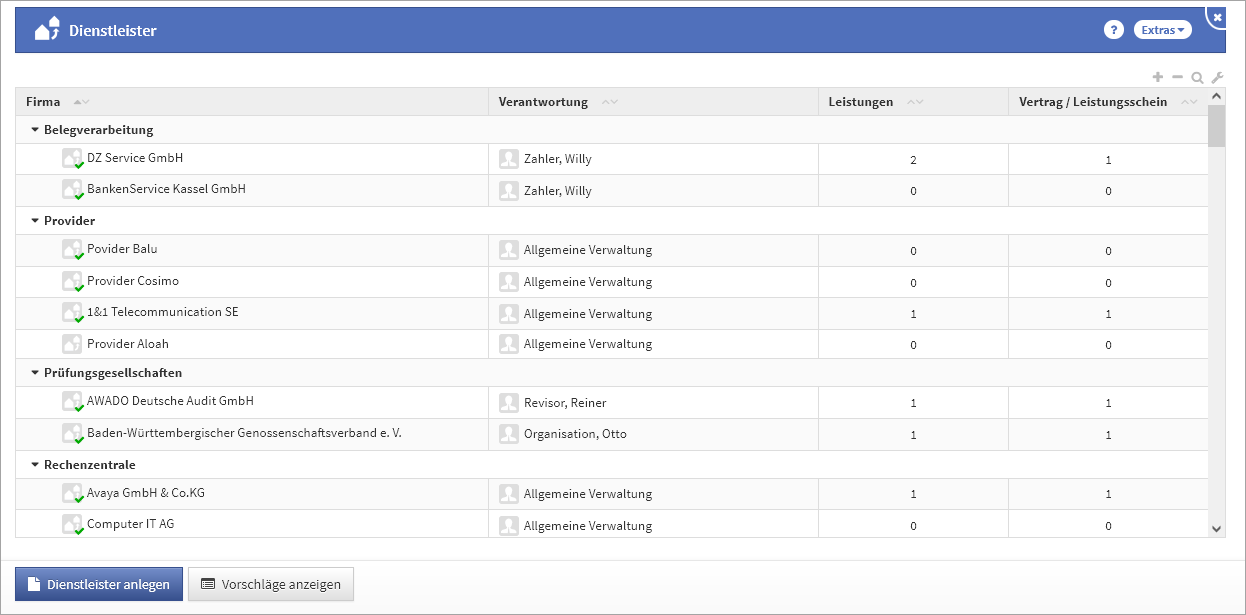Click the plus icon above the table

tap(1158, 77)
